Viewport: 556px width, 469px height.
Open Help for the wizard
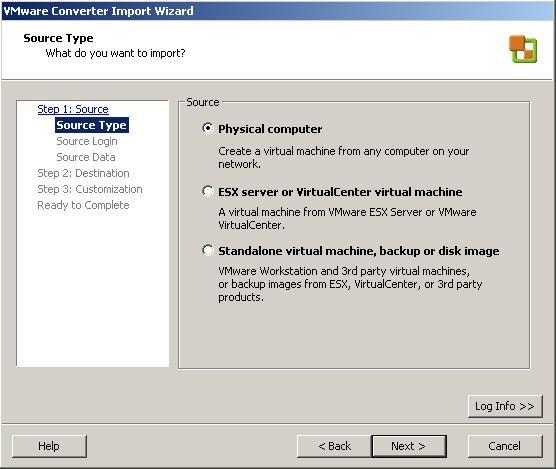pos(49,446)
